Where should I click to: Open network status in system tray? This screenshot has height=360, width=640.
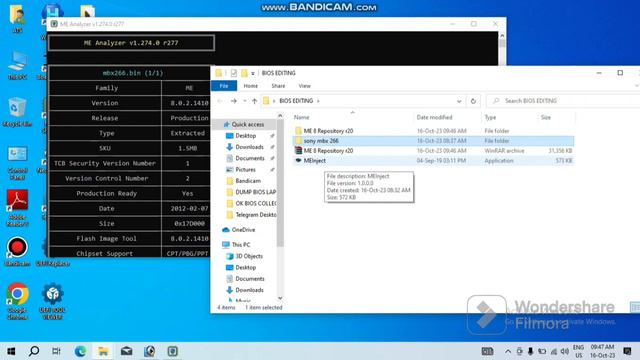click(554, 351)
